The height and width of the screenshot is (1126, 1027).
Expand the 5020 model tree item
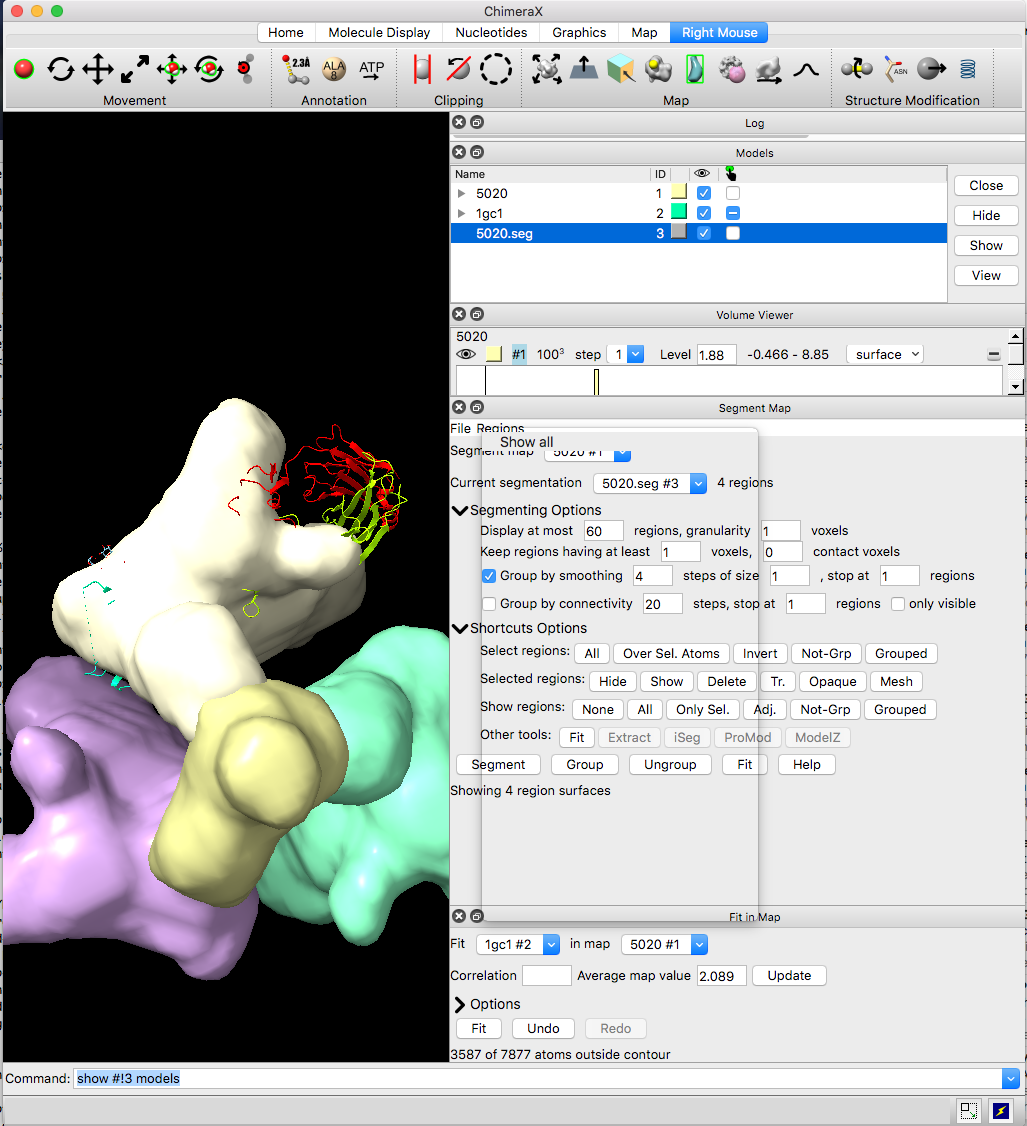pyautogui.click(x=461, y=193)
